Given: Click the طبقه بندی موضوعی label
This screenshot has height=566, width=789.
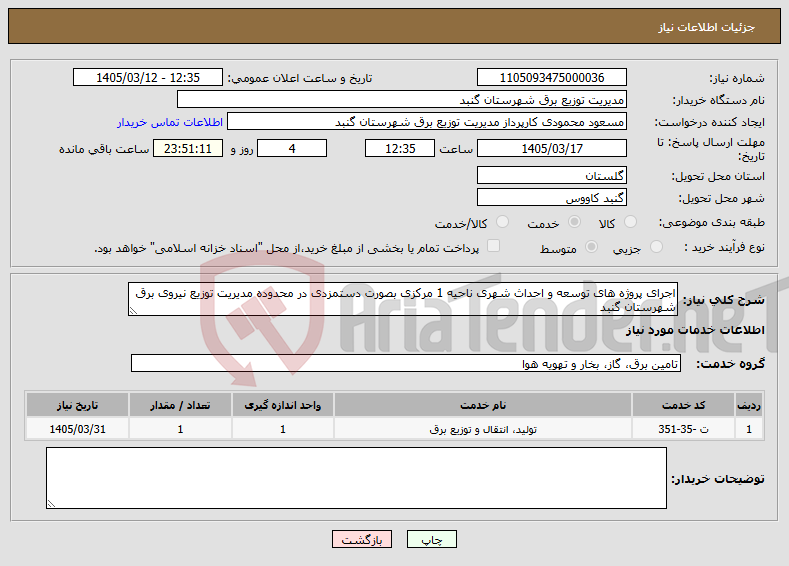Looking at the screenshot, I should [x=712, y=222].
